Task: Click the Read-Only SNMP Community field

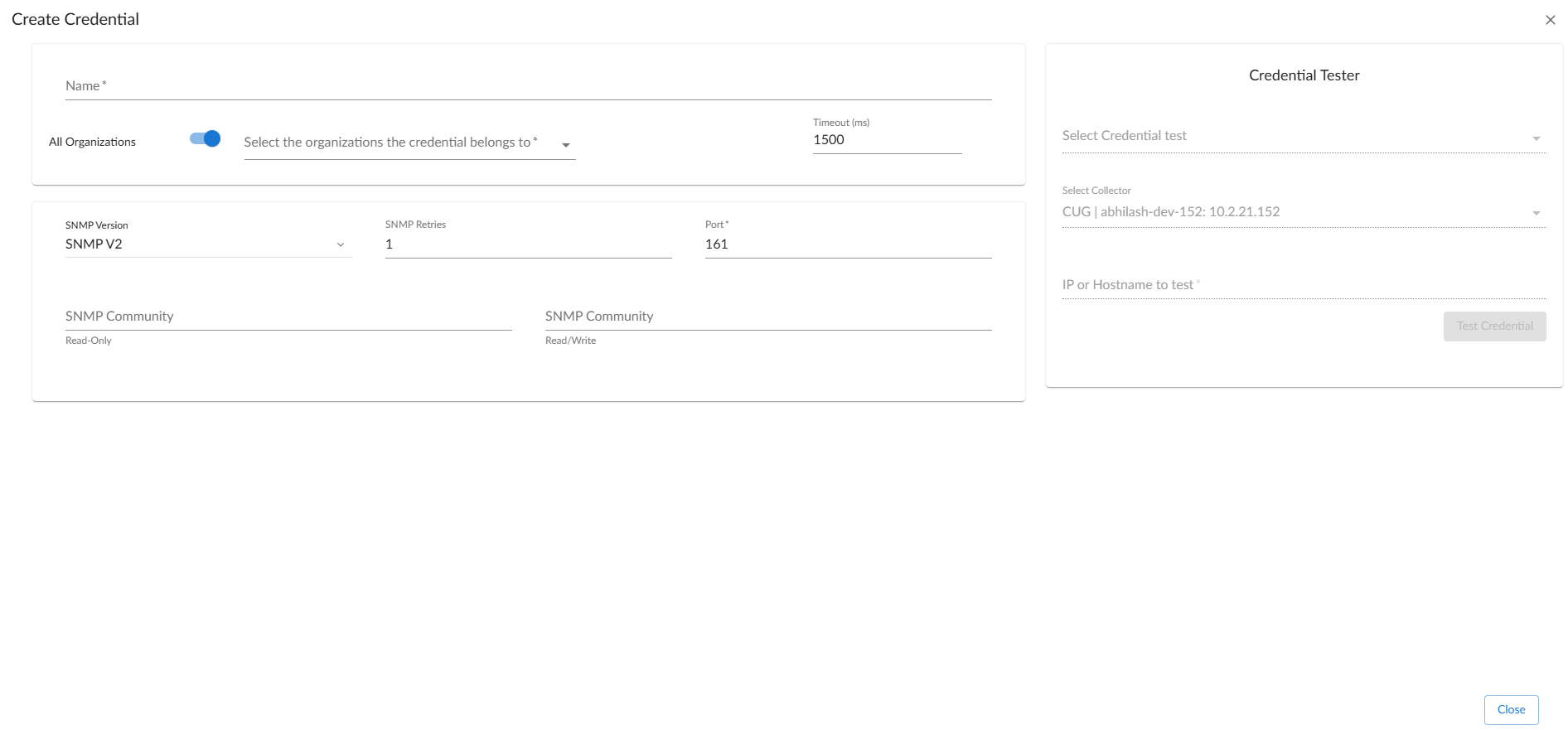Action: [x=288, y=317]
